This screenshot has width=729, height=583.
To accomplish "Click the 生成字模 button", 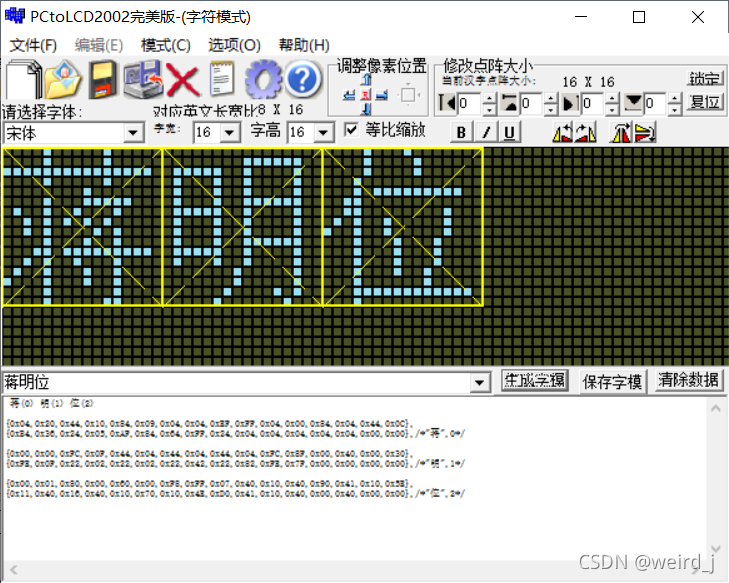I will click(x=534, y=381).
